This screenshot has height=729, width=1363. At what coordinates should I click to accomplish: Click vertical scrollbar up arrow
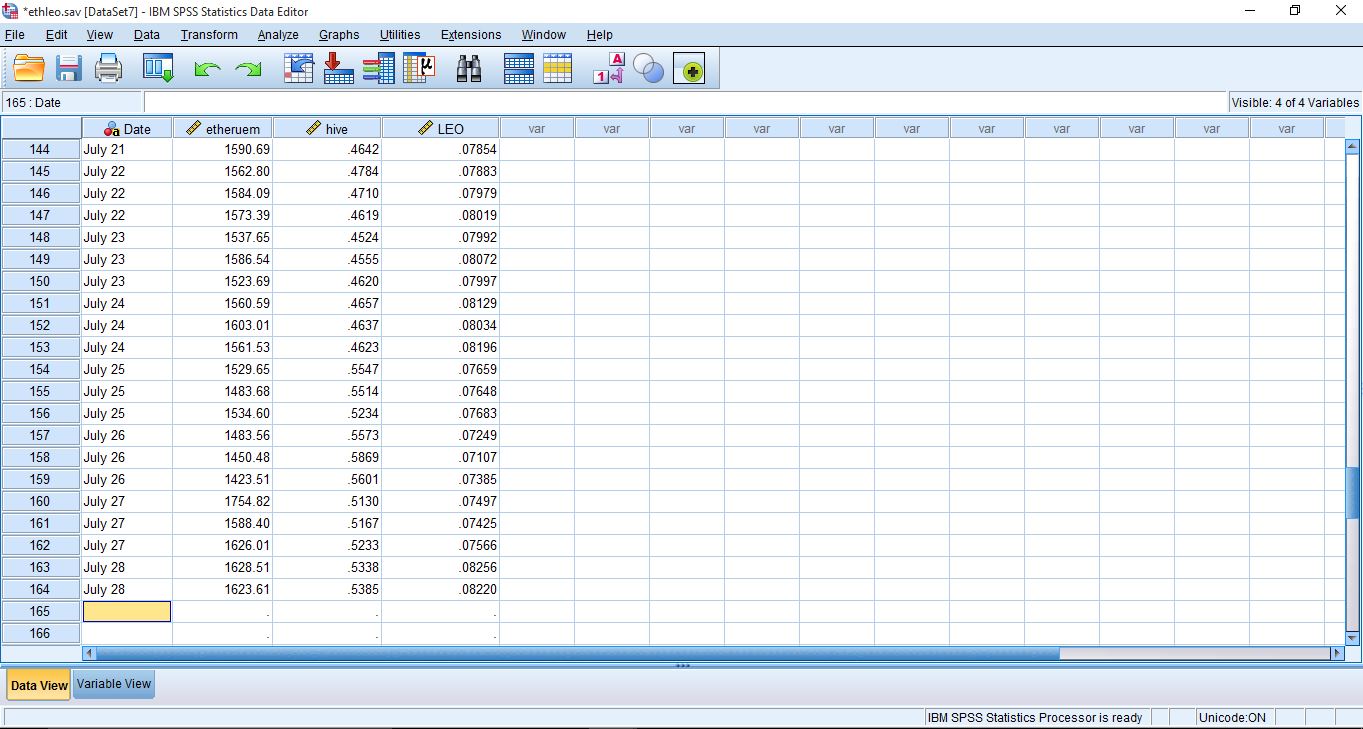1353,147
